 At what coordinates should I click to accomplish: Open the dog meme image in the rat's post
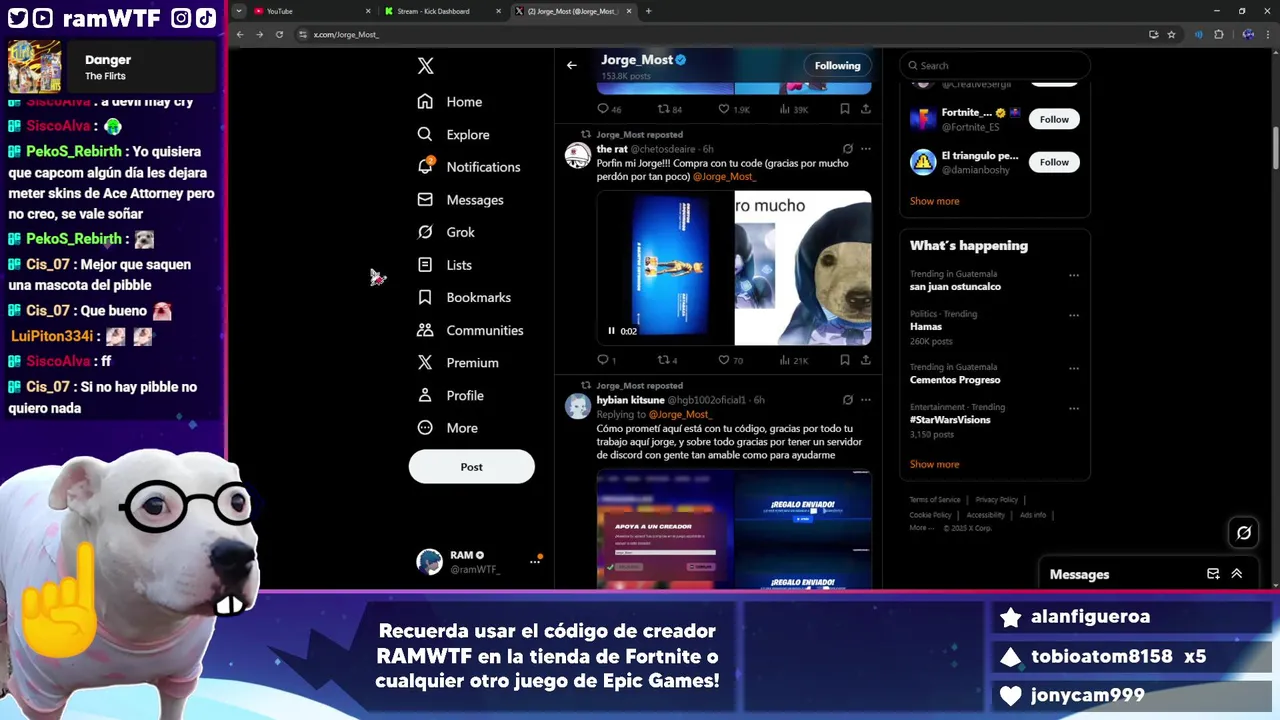coord(803,268)
